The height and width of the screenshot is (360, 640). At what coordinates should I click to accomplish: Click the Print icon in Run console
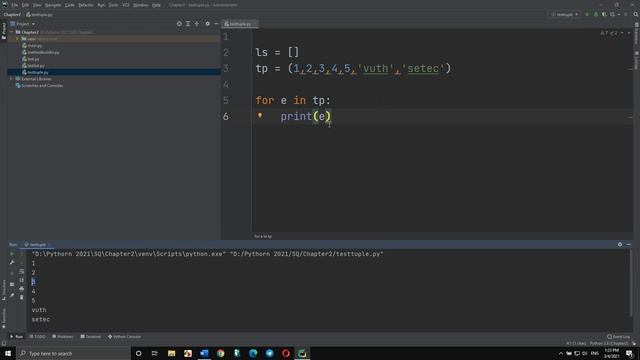pos(21,289)
